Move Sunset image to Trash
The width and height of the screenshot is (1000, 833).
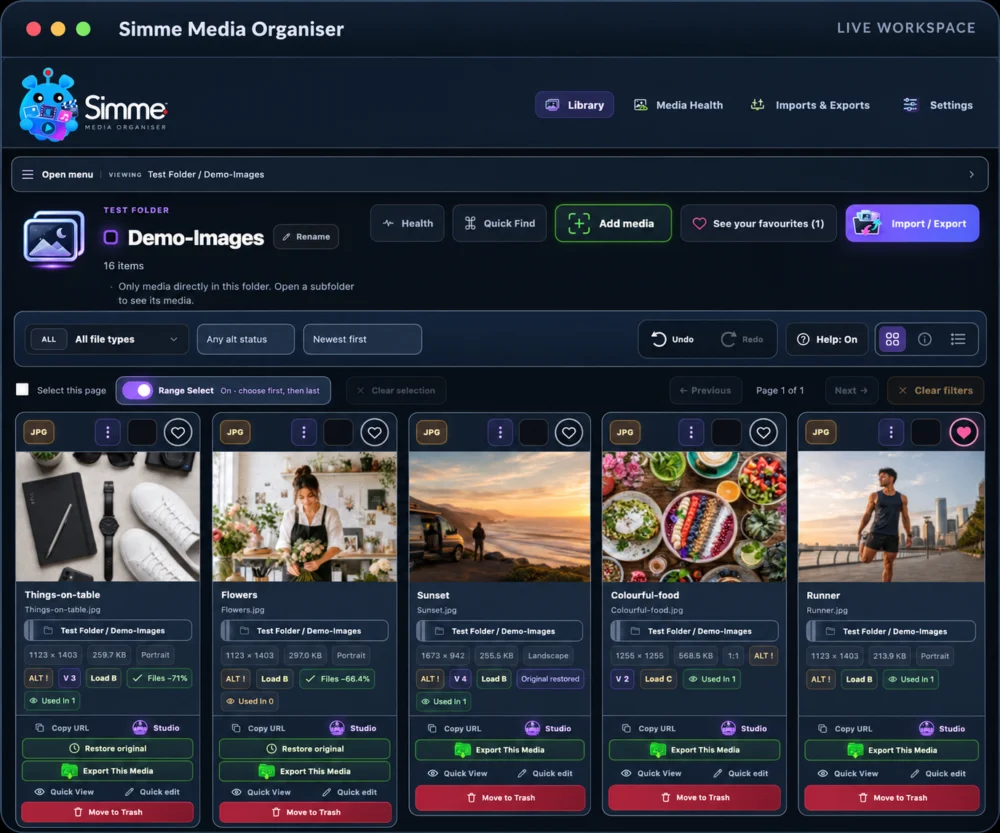click(500, 798)
